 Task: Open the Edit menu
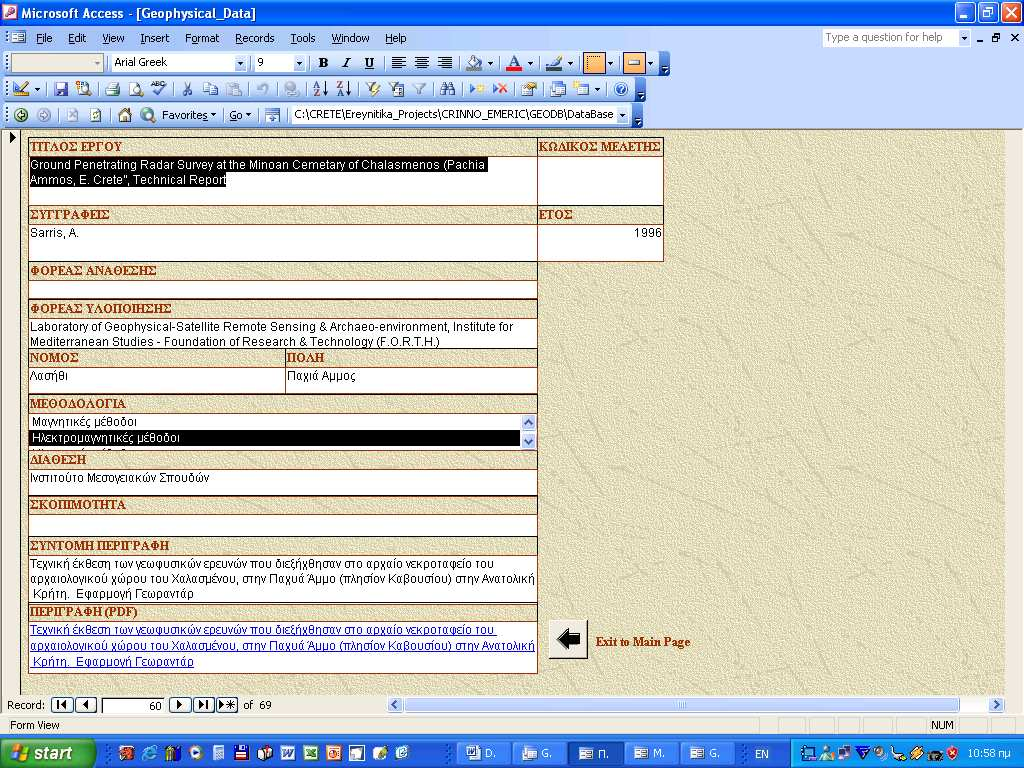(x=77, y=38)
